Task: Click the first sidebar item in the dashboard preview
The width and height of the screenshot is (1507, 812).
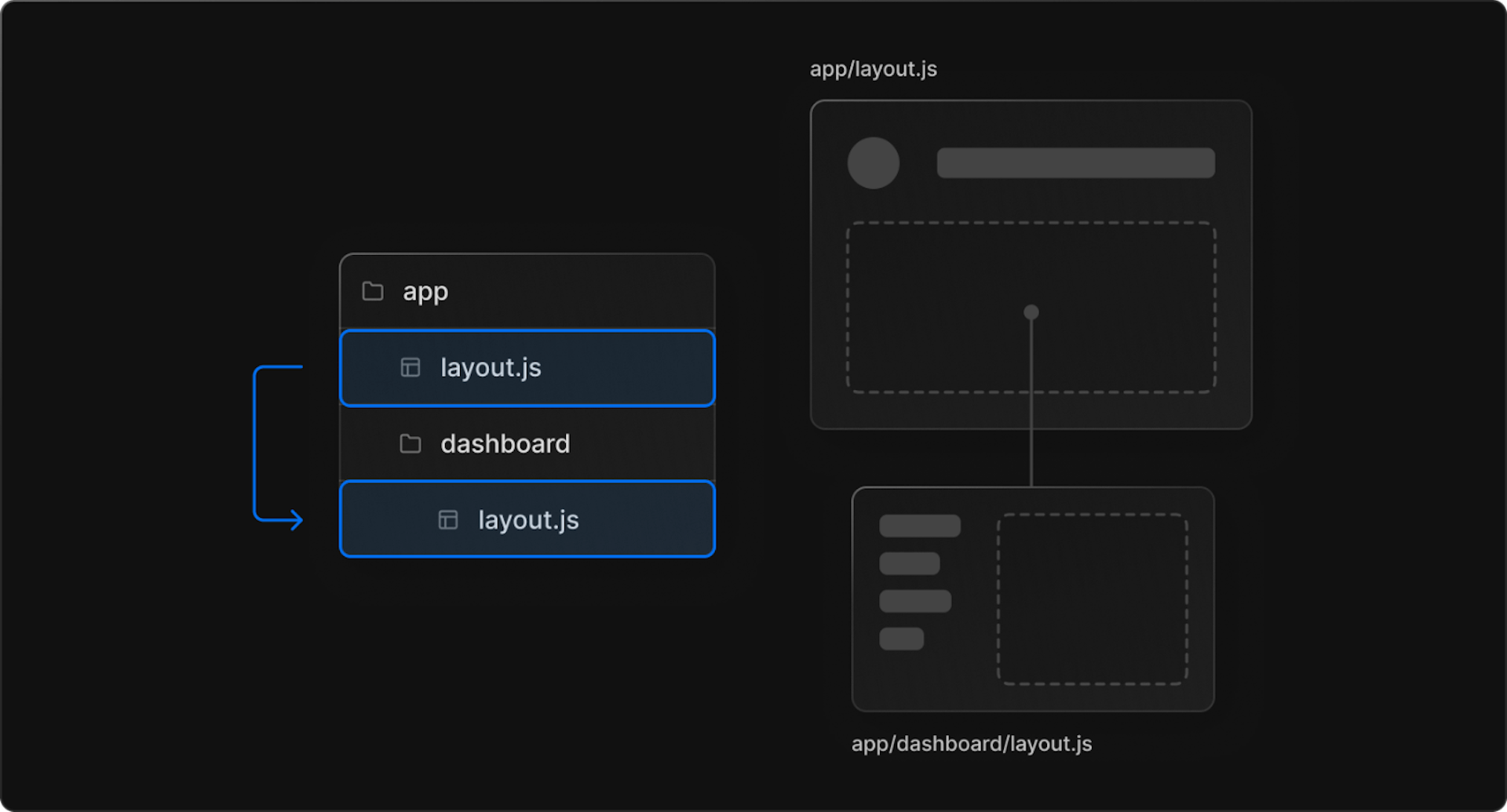Action: tap(920, 524)
